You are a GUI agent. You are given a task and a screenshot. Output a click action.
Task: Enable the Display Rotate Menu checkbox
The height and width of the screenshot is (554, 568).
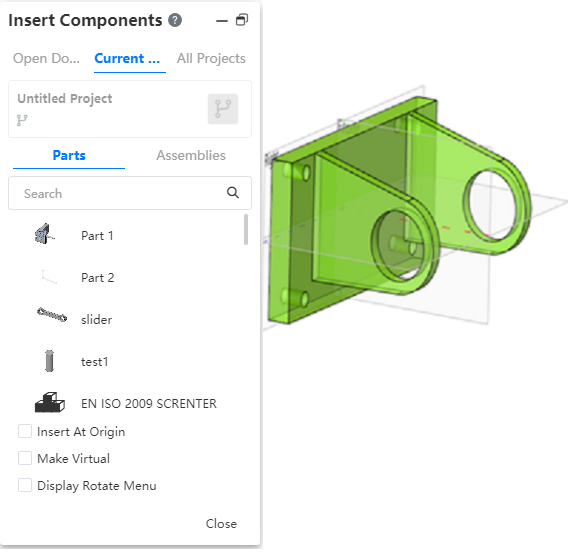point(25,485)
